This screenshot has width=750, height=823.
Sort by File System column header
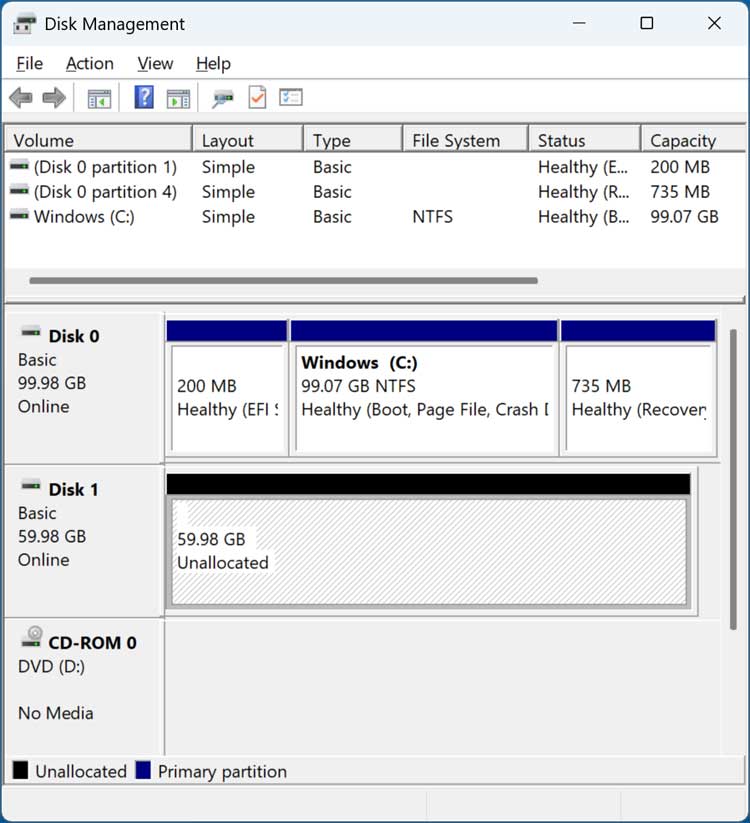(466, 140)
